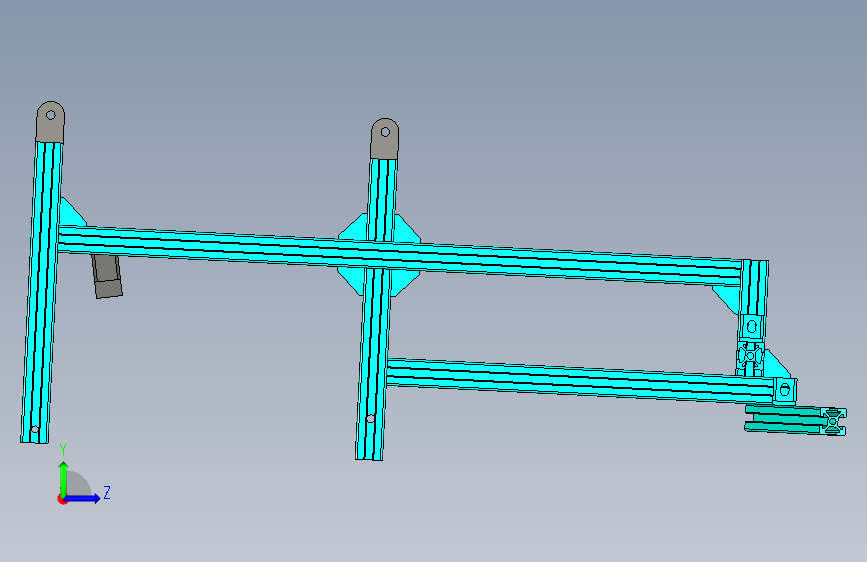Click end-face profile of bottom-right short extrusion

[833, 422]
